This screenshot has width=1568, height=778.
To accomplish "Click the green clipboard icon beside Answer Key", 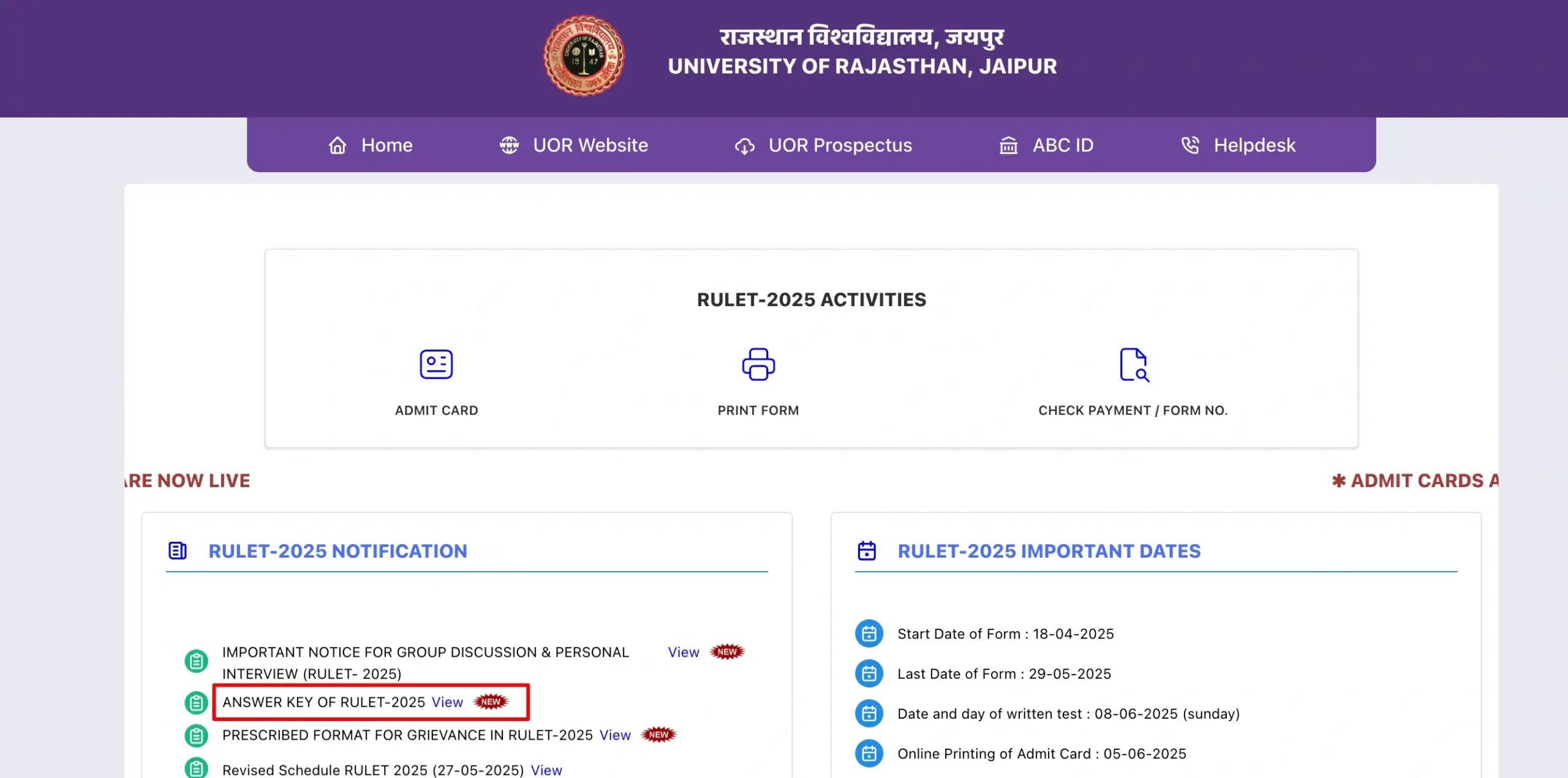I will (196, 703).
